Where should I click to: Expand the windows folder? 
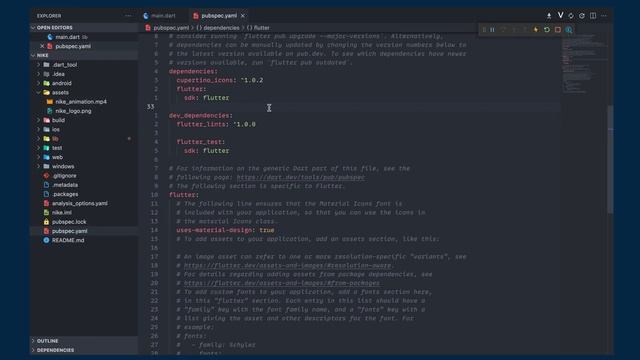63,166
